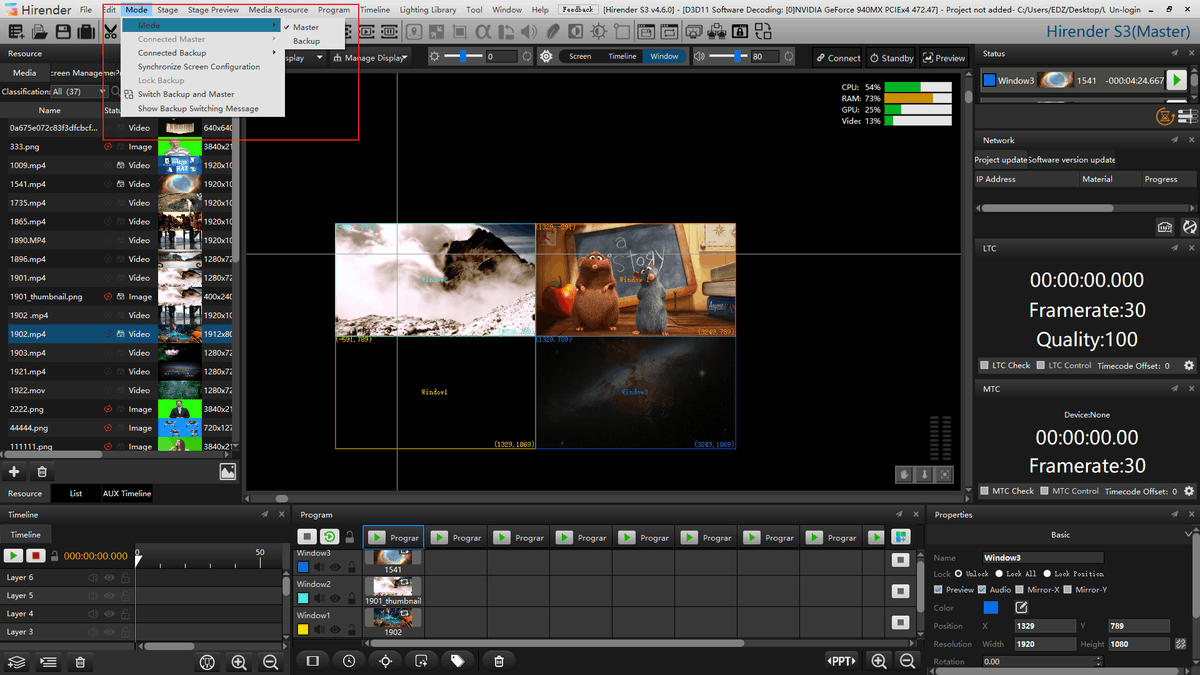Stop the Timeline with red stop button
The image size is (1200, 675).
pyautogui.click(x=36, y=555)
